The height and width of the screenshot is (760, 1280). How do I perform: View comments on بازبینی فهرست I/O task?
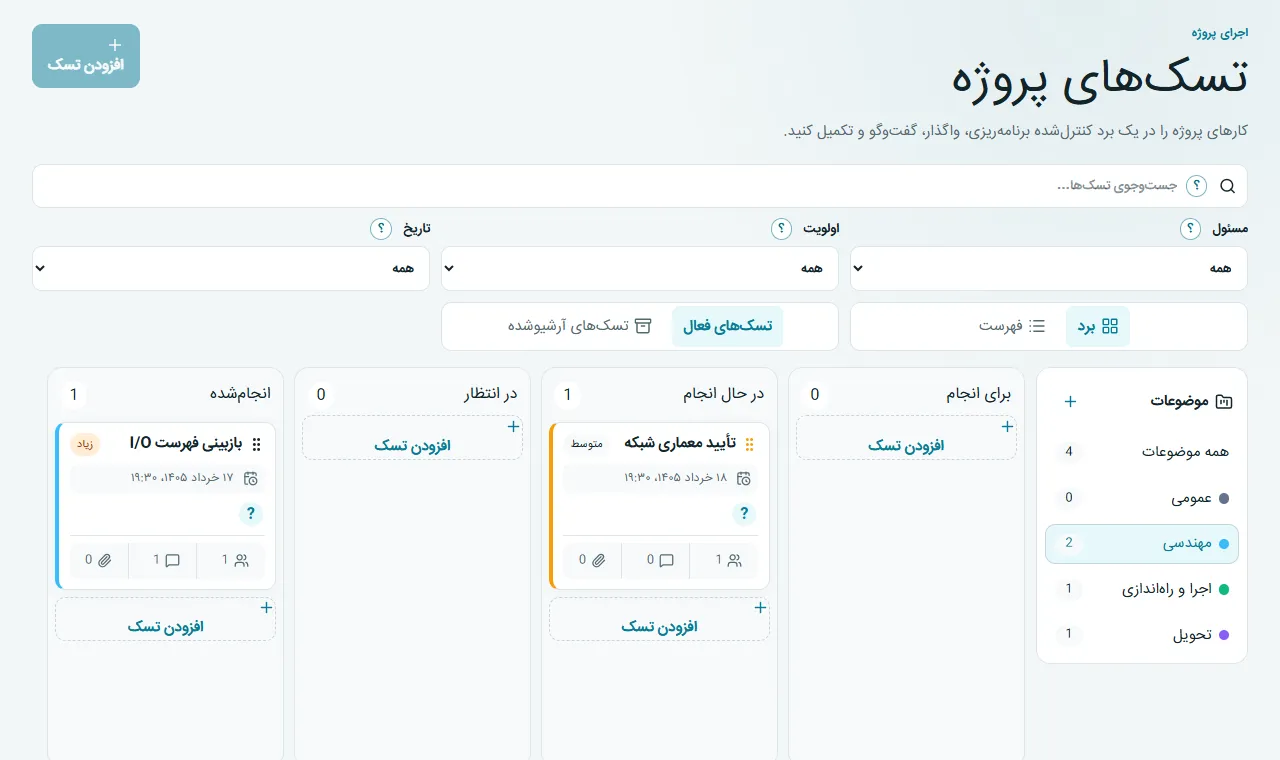[x=163, y=561]
